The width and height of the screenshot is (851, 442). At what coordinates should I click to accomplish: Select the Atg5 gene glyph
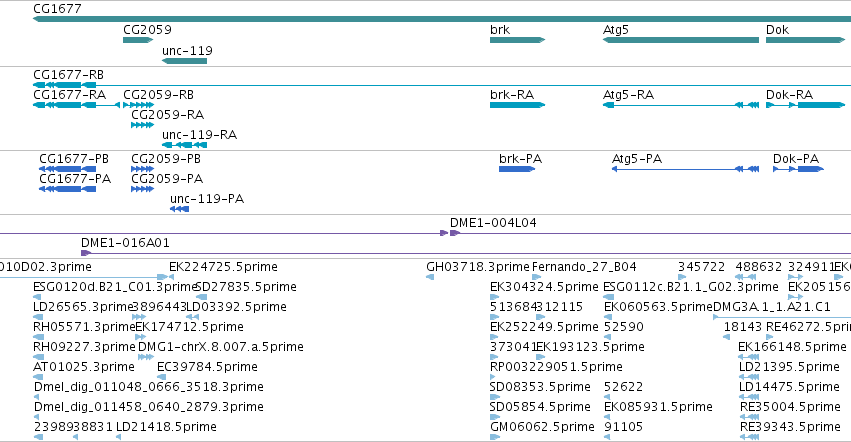pos(681,40)
